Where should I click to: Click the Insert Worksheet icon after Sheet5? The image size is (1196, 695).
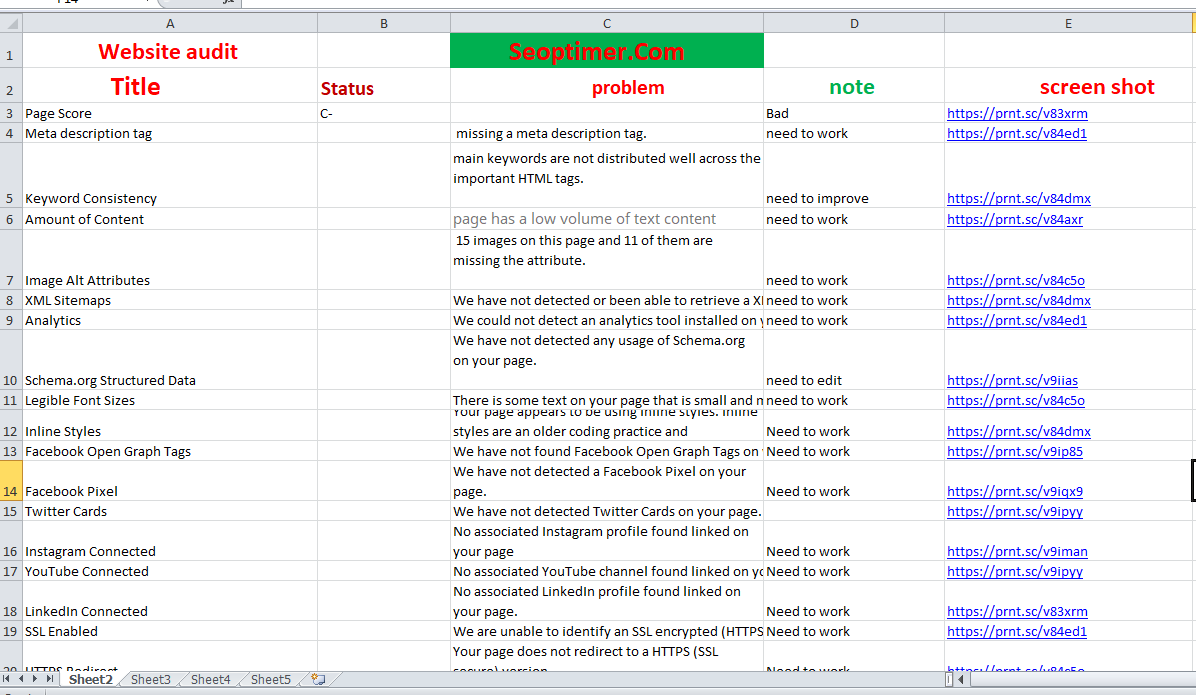click(x=318, y=679)
